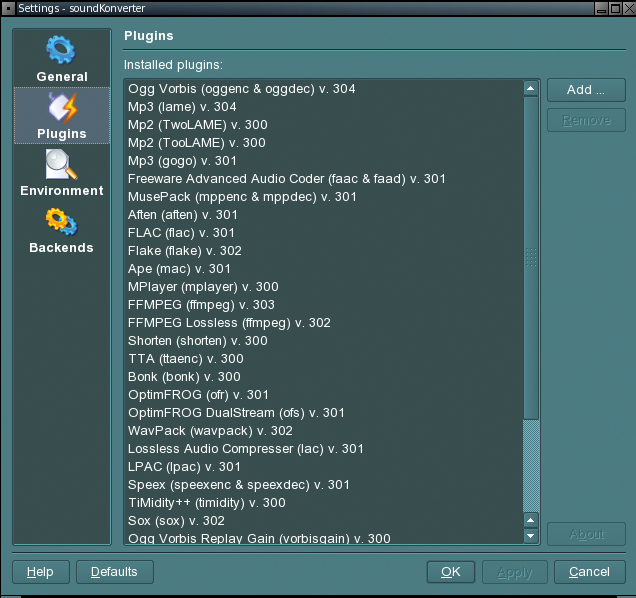
Task: Confirm with the OK button
Action: pos(451,572)
